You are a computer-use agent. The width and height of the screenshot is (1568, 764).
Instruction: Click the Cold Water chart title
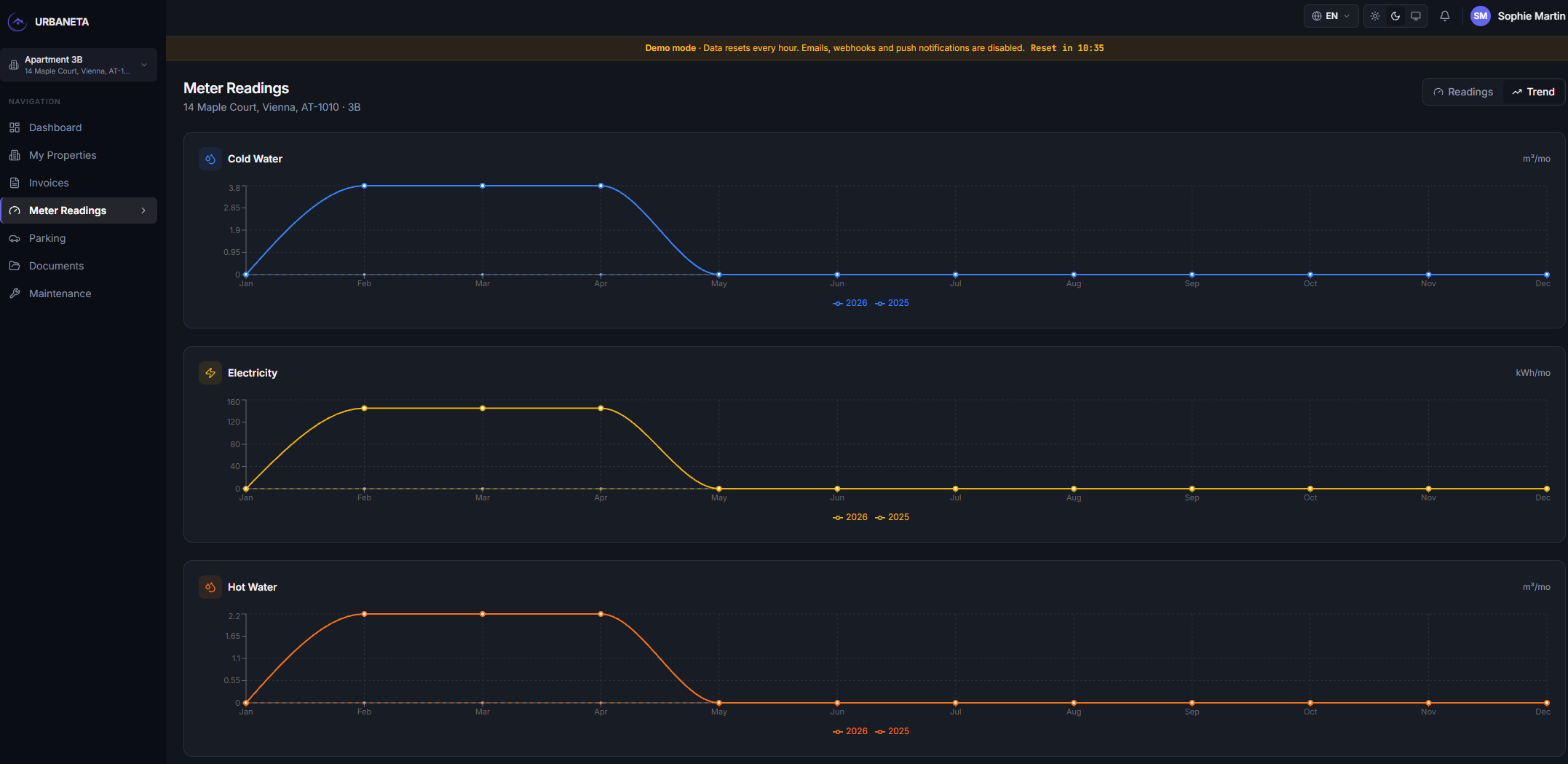[x=255, y=159]
